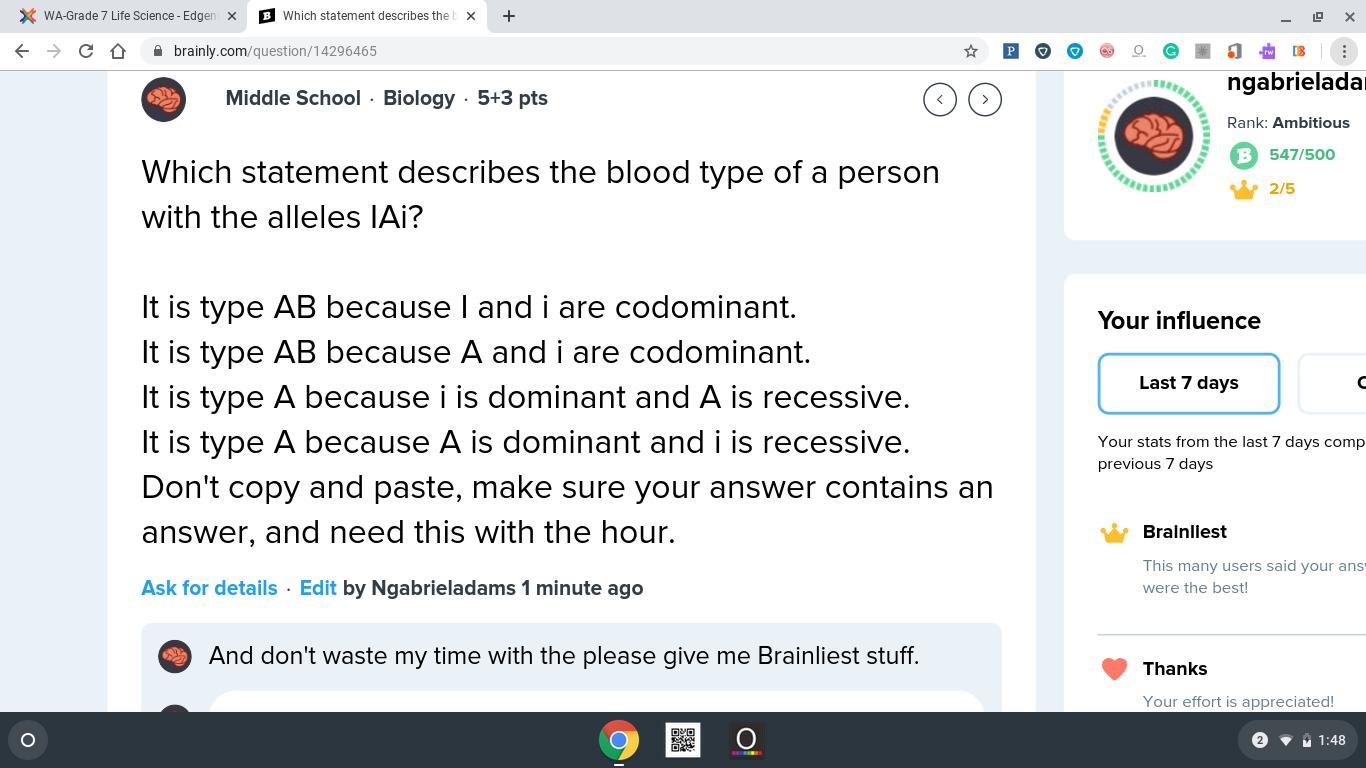Open the system tray clock area
Viewport: 1366px width, 768px height.
(1330, 740)
